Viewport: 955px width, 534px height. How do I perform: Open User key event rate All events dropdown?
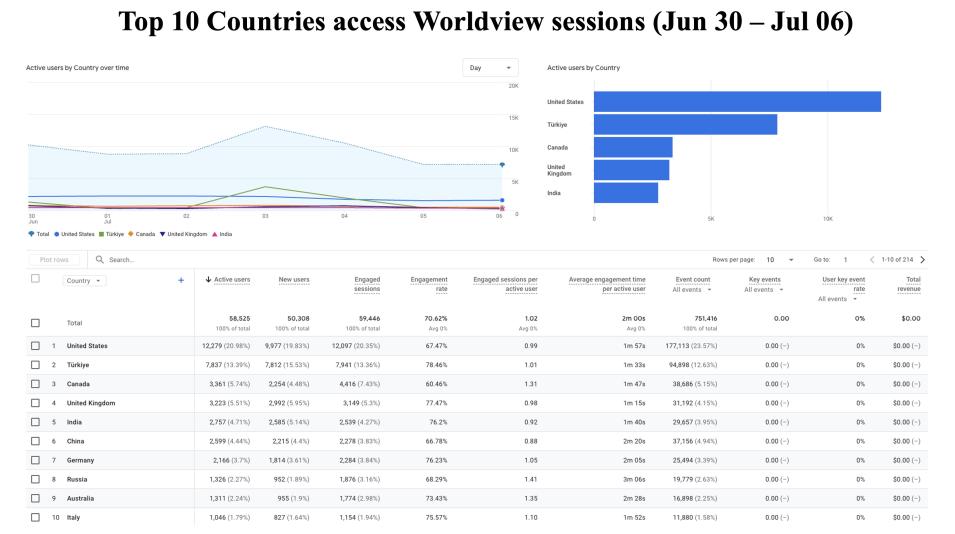click(837, 299)
